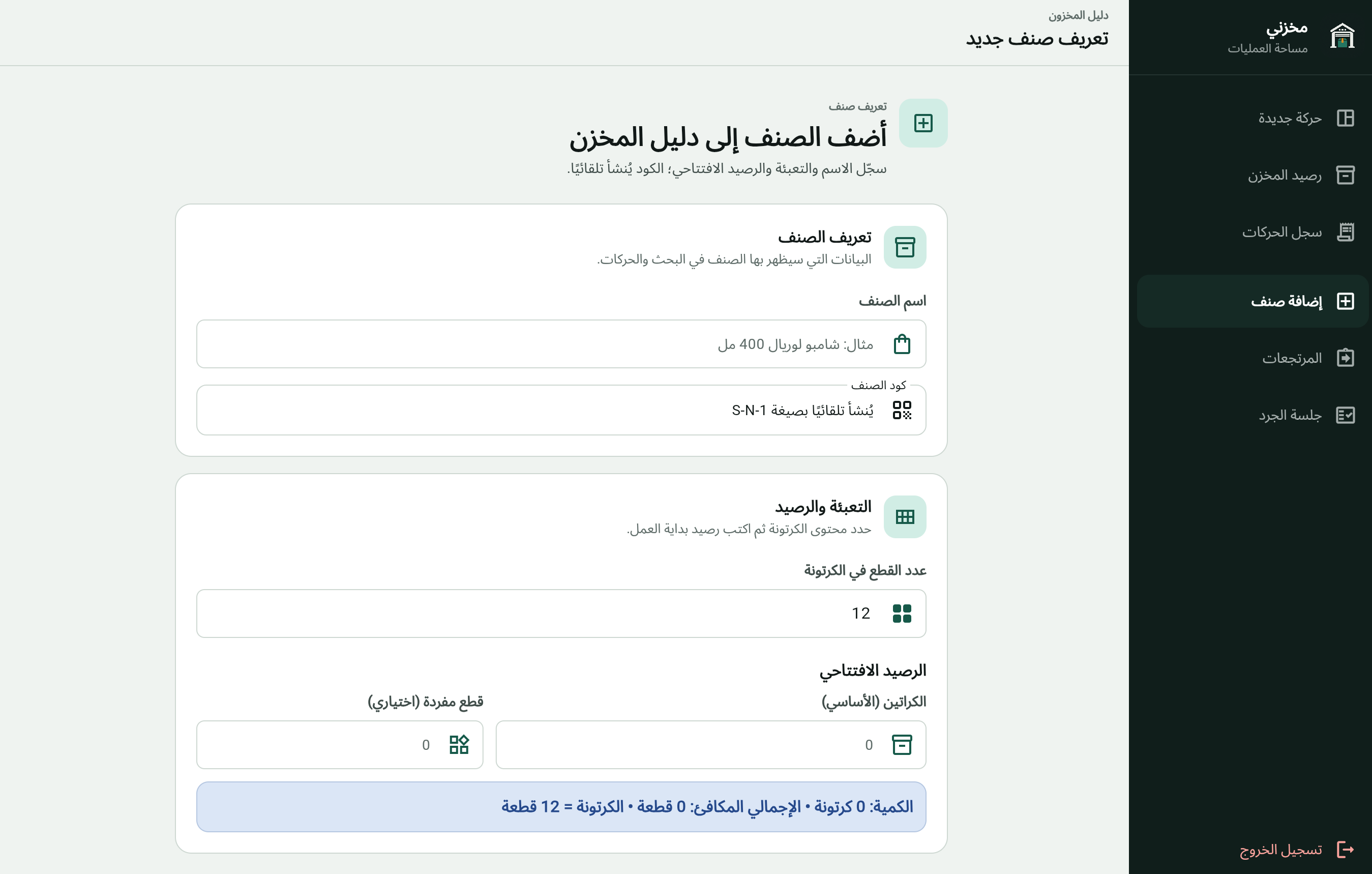The width and height of the screenshot is (1372, 874).
Task: Click the رصيد المخزن archive box icon
Action: tap(1345, 175)
